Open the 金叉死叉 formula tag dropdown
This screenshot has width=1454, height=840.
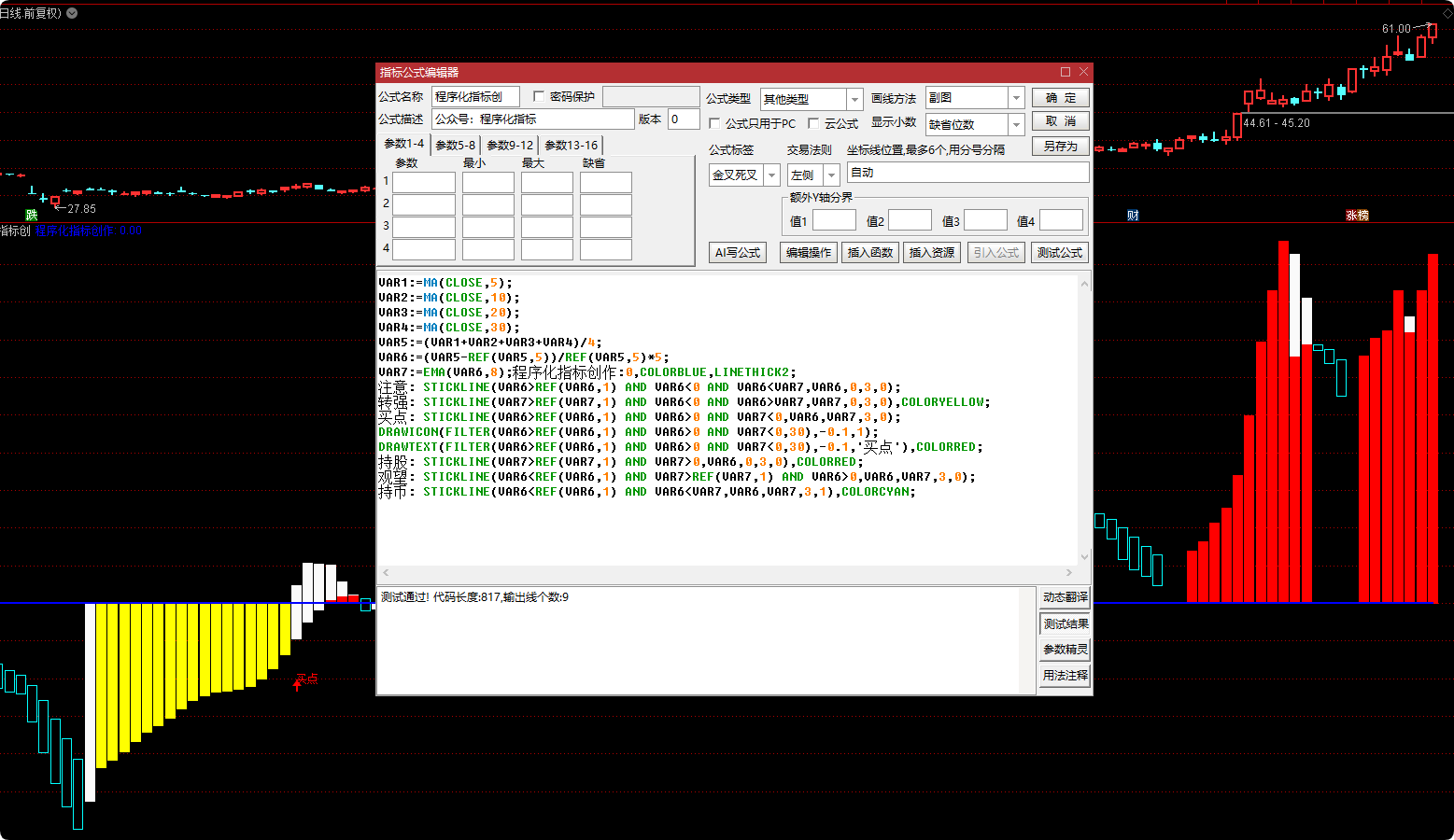click(x=771, y=175)
